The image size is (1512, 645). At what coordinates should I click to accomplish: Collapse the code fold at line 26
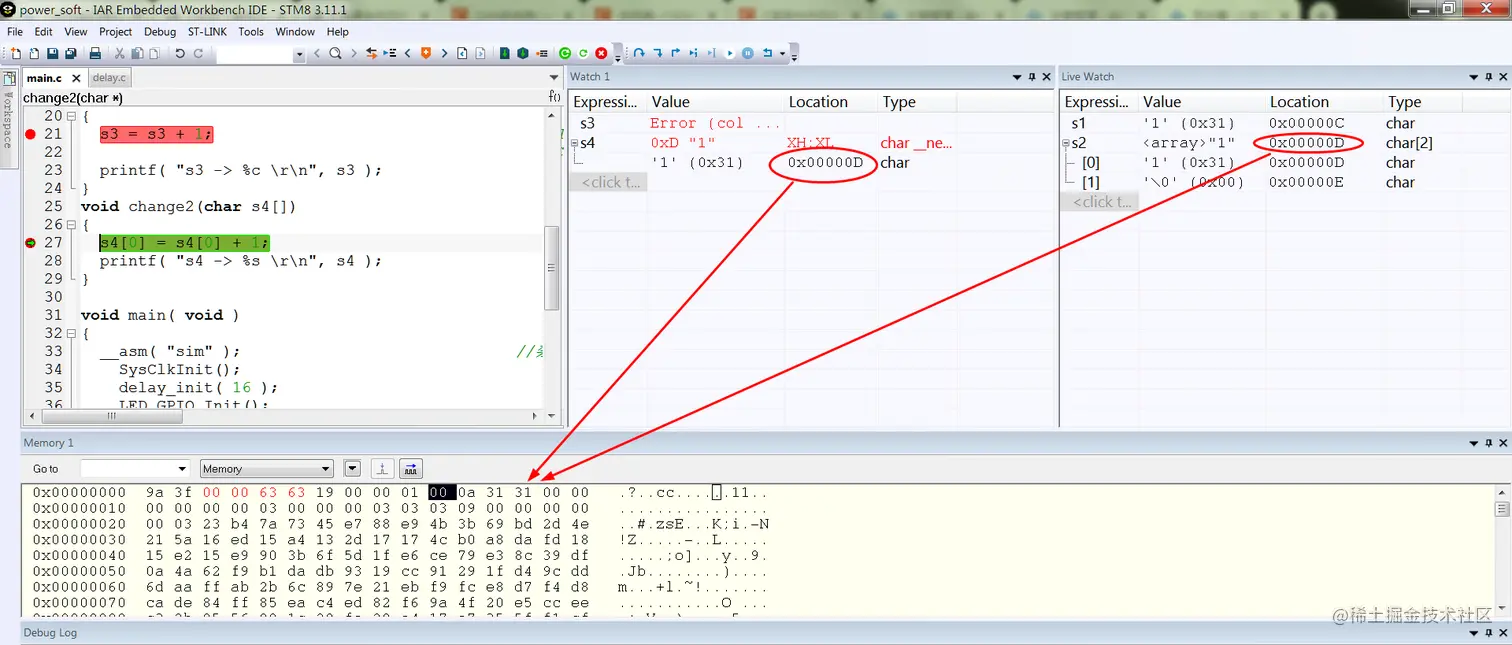(x=69, y=224)
